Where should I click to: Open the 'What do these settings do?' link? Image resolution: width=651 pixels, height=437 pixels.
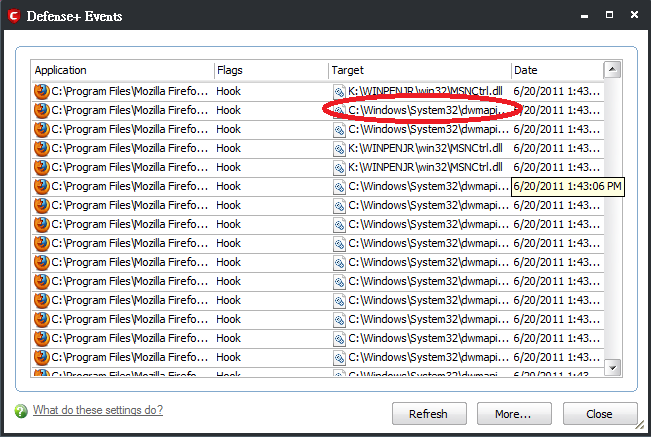point(98,410)
